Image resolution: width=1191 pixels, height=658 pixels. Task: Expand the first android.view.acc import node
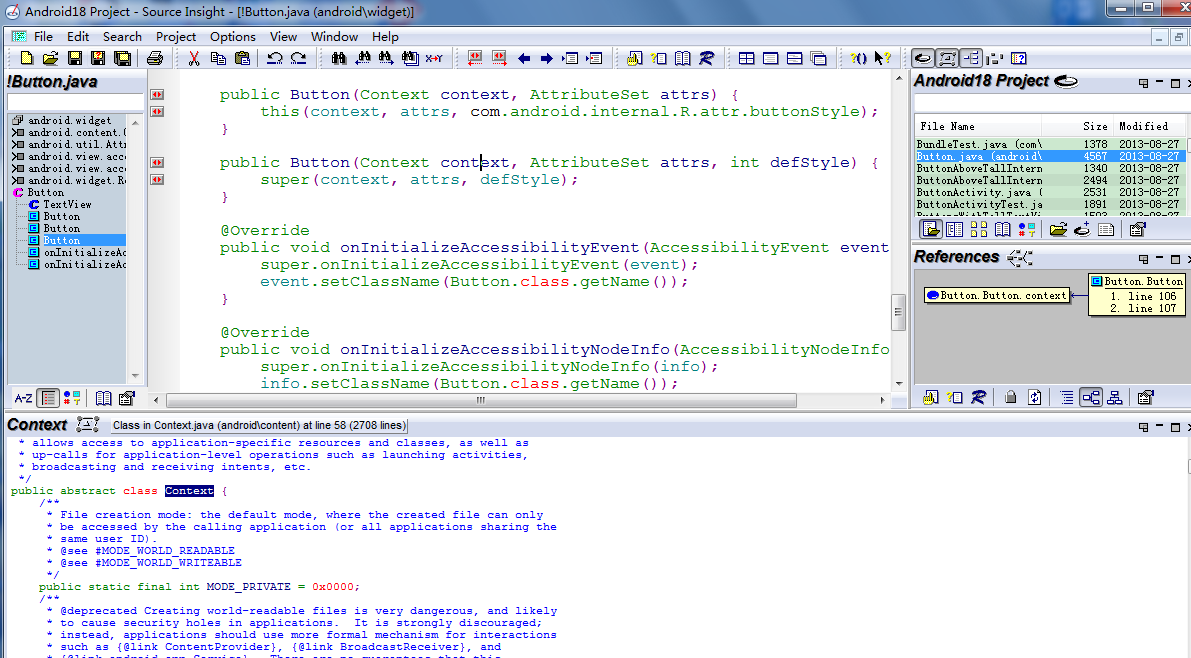pos(17,157)
